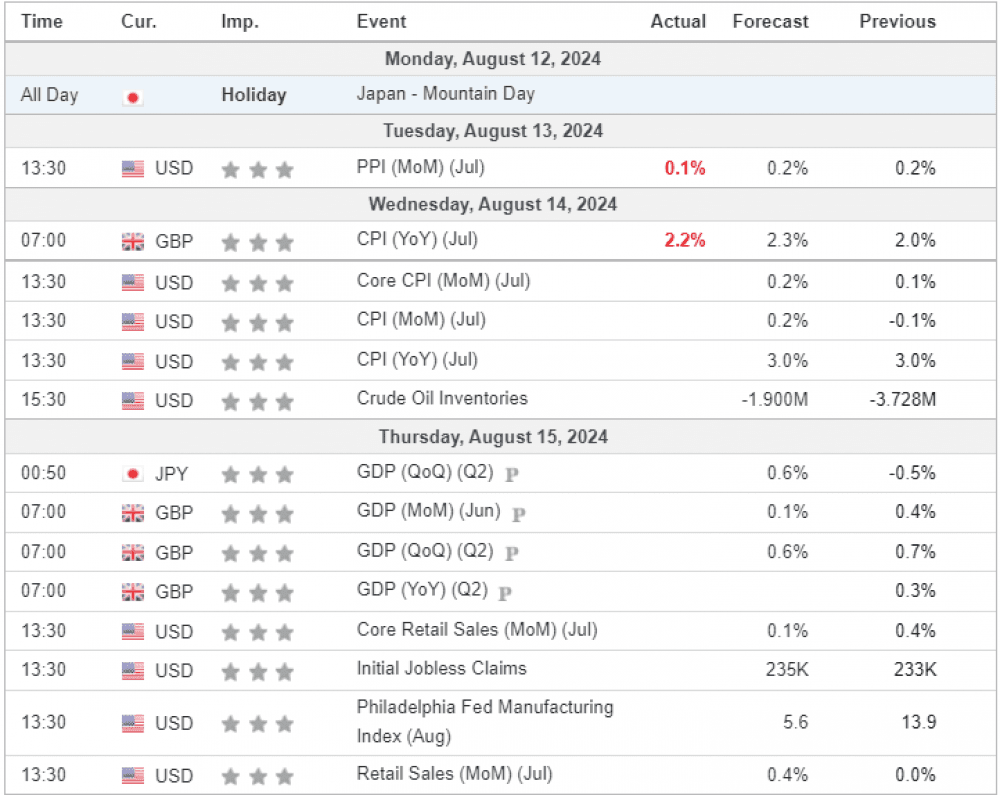The height and width of the screenshot is (795, 1000).
Task: Click the importance stars in the GBP CPI (YoY) row
Action: click(x=258, y=242)
